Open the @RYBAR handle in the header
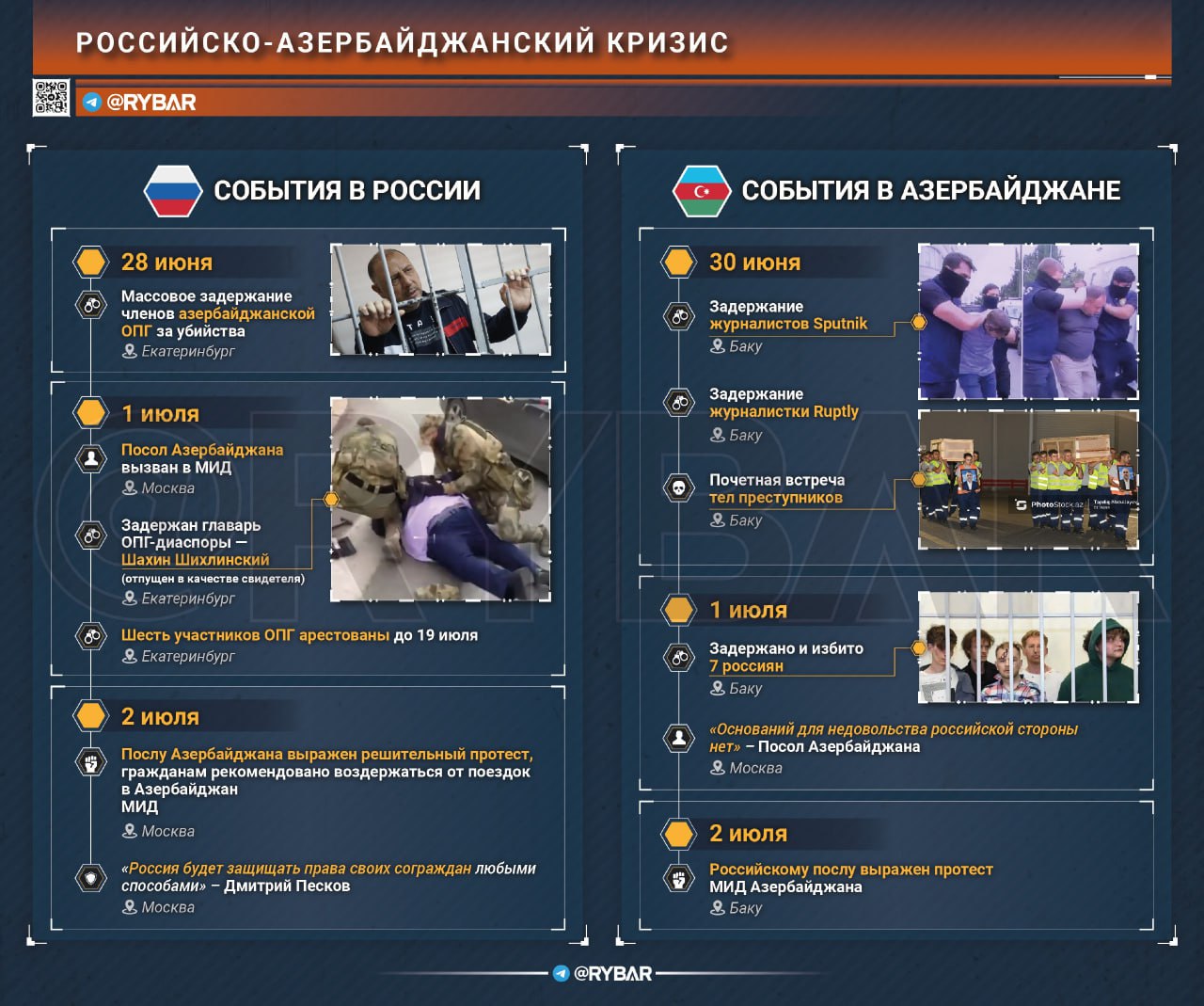Screen dimensions: 1204x1006 (x=151, y=102)
